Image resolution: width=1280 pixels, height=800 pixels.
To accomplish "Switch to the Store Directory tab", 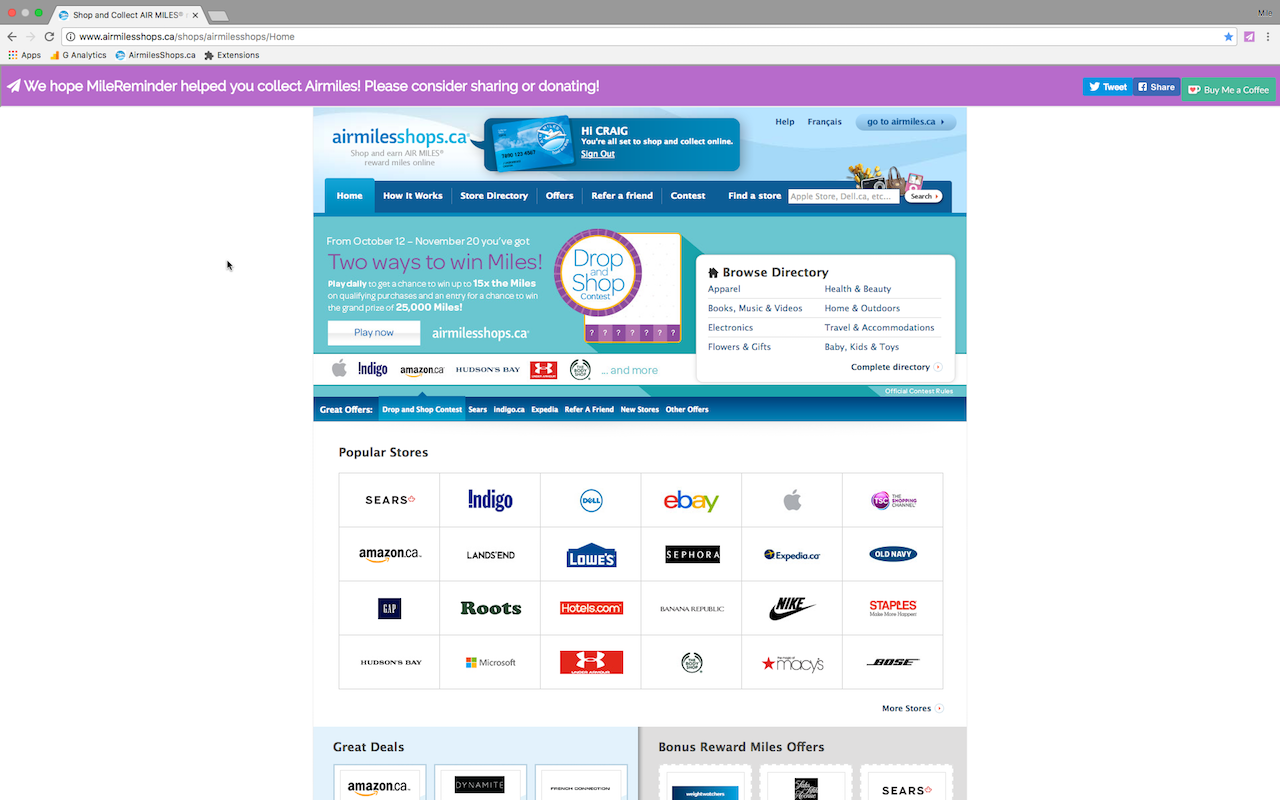I will pos(494,196).
